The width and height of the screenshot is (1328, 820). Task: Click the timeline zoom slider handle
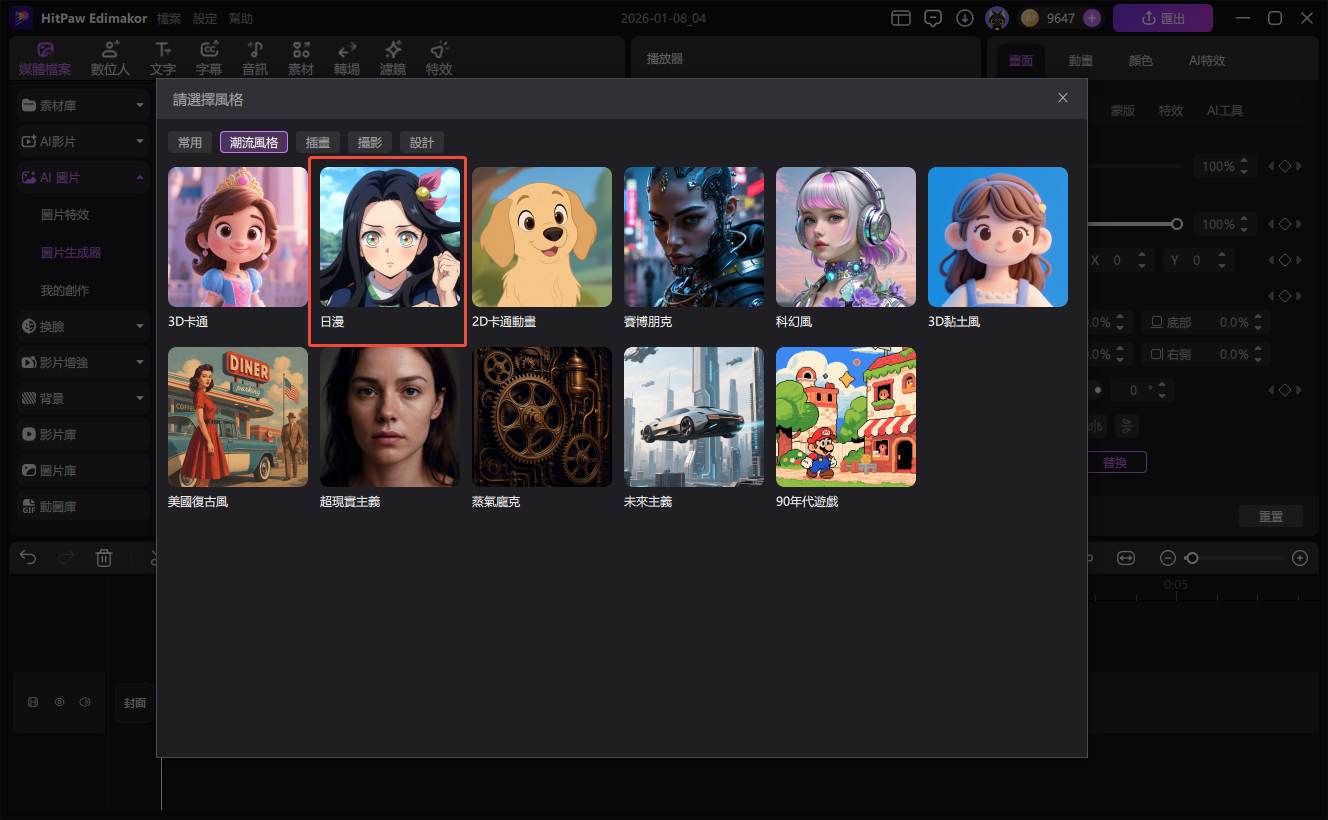1191,558
